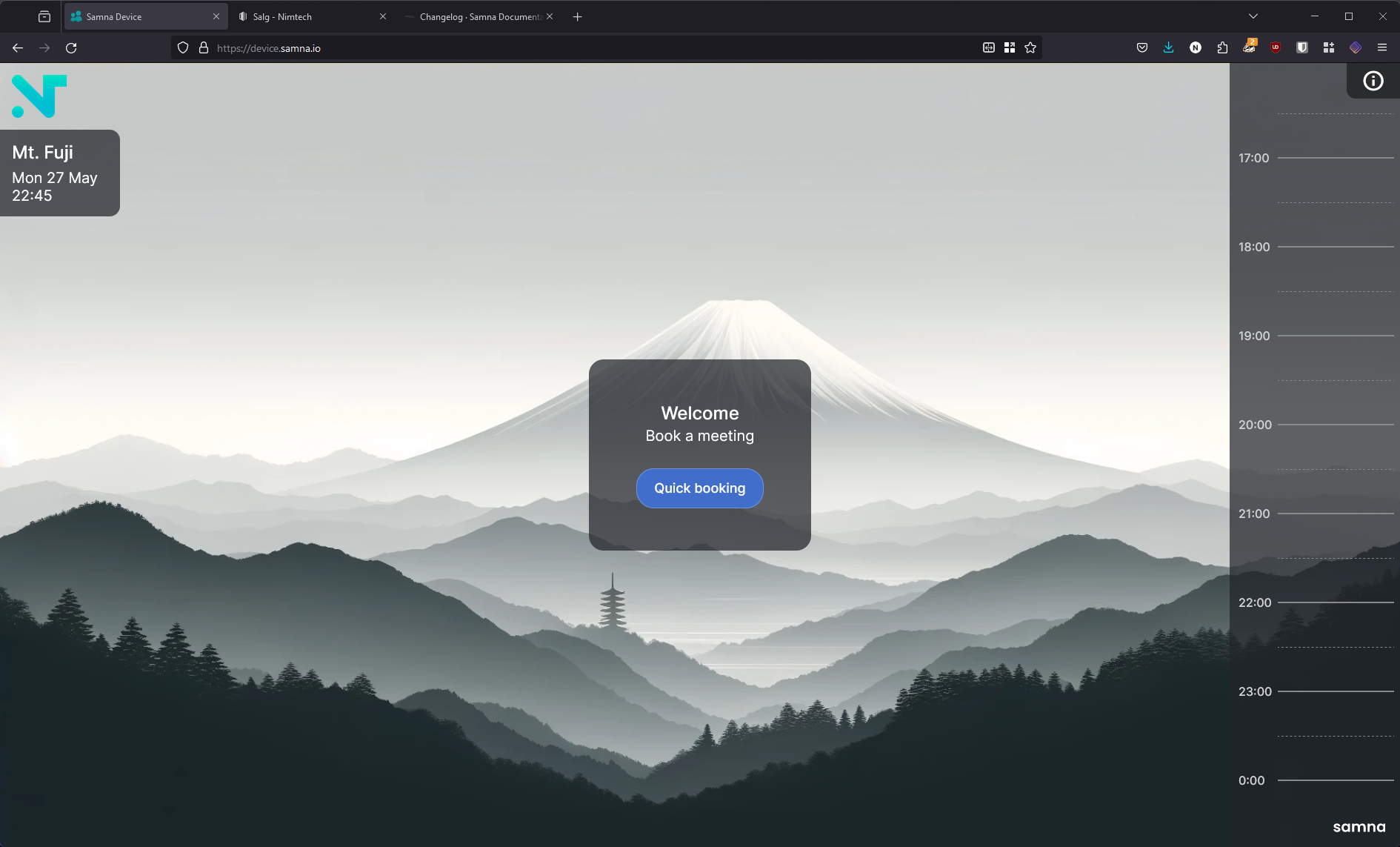1400x847 pixels.
Task: Open the info icon in the top-right corner
Action: click(1373, 81)
